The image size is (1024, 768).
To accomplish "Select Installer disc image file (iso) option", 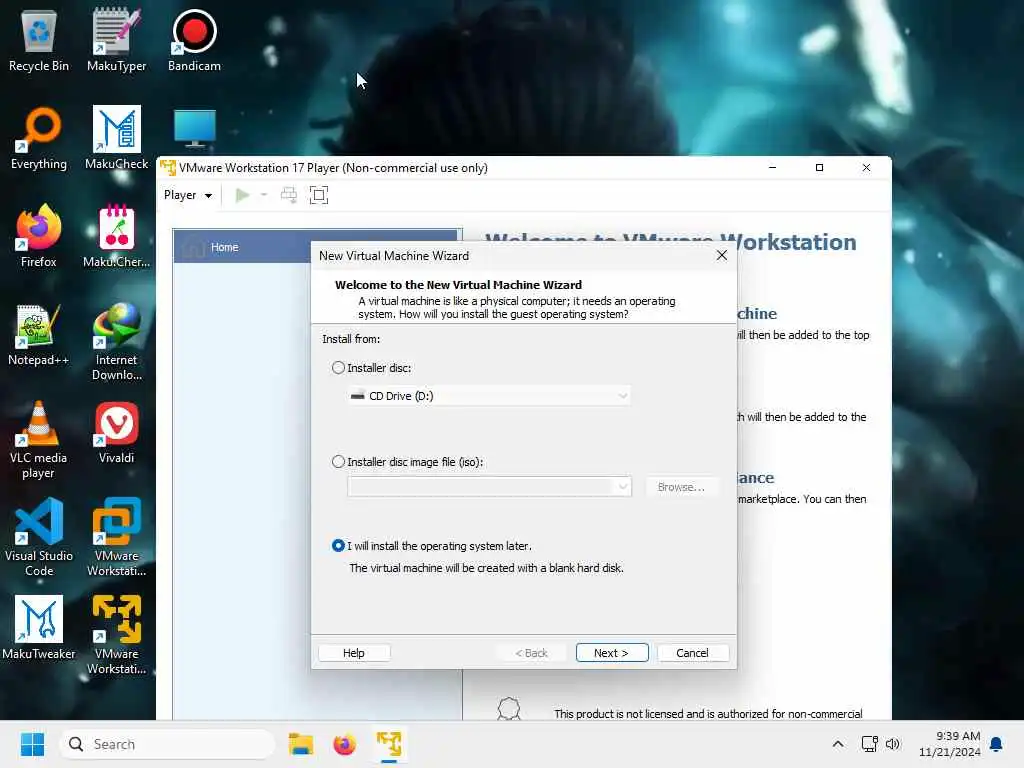I will pyautogui.click(x=338, y=462).
